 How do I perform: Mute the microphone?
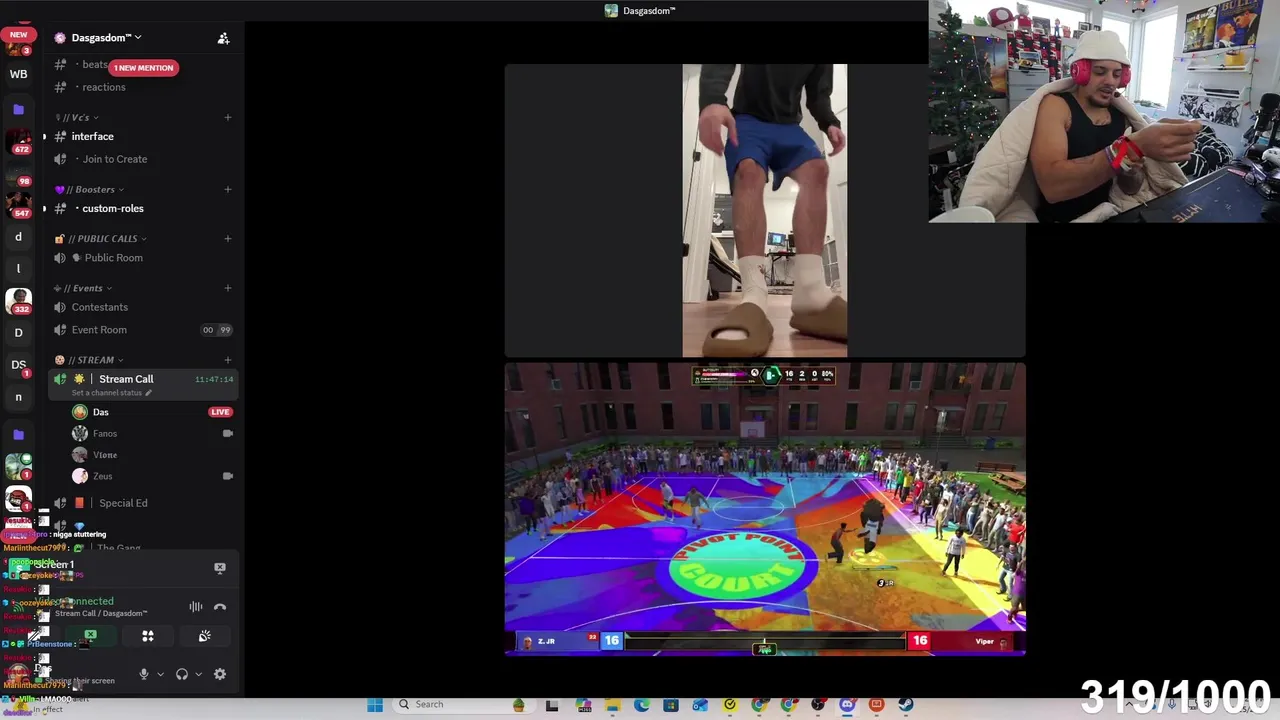coord(143,674)
